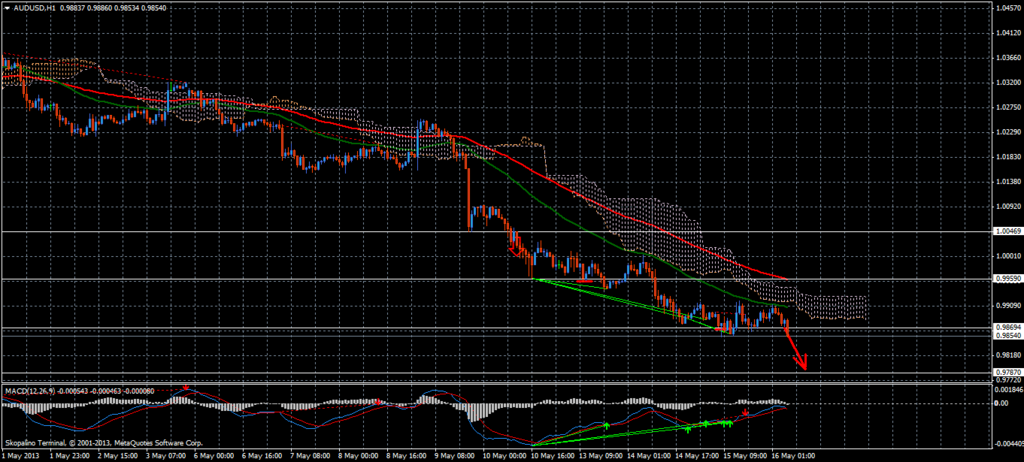
Task: Select the 0.99590 price level label
Action: tap(1006, 279)
